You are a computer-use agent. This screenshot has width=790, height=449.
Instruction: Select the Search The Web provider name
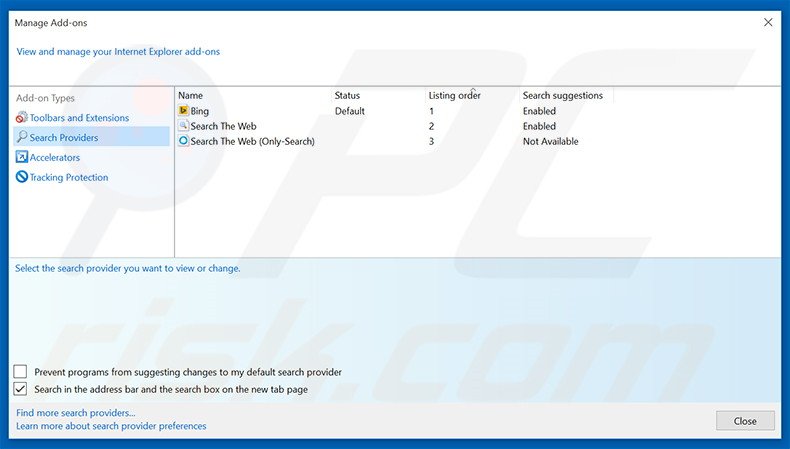223,126
